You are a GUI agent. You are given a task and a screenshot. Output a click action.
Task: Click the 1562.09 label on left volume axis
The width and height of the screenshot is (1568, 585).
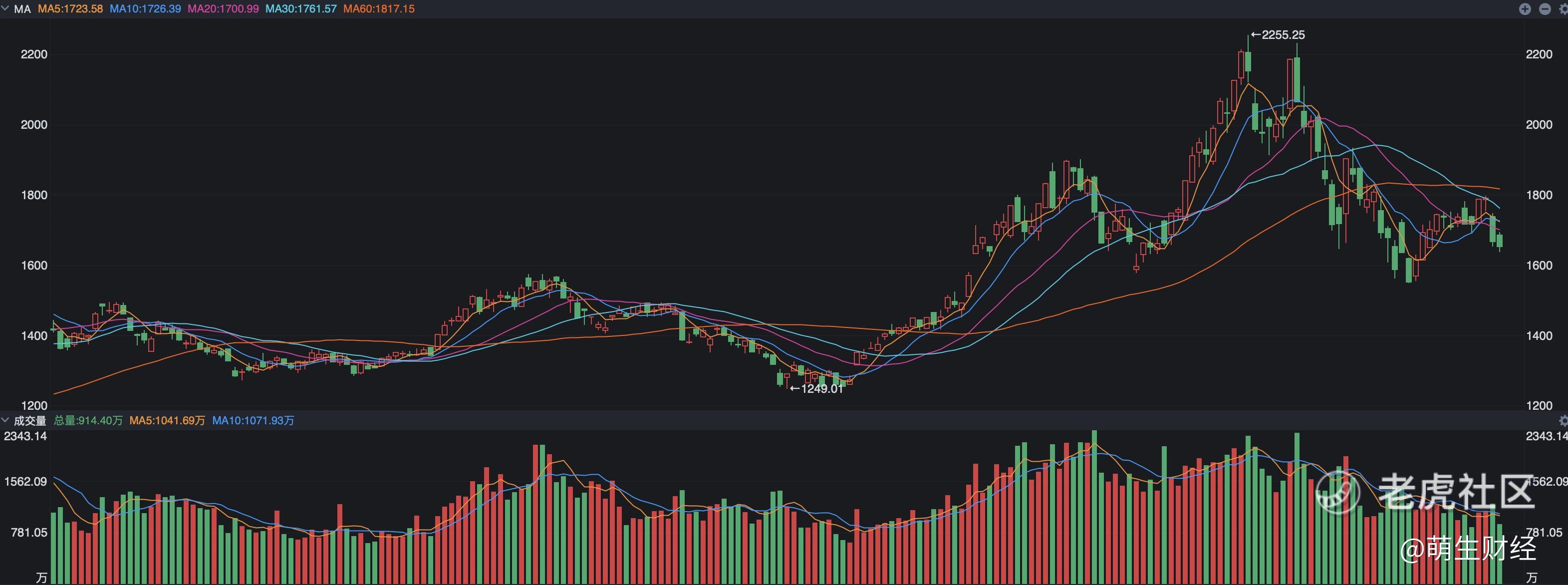pos(25,482)
